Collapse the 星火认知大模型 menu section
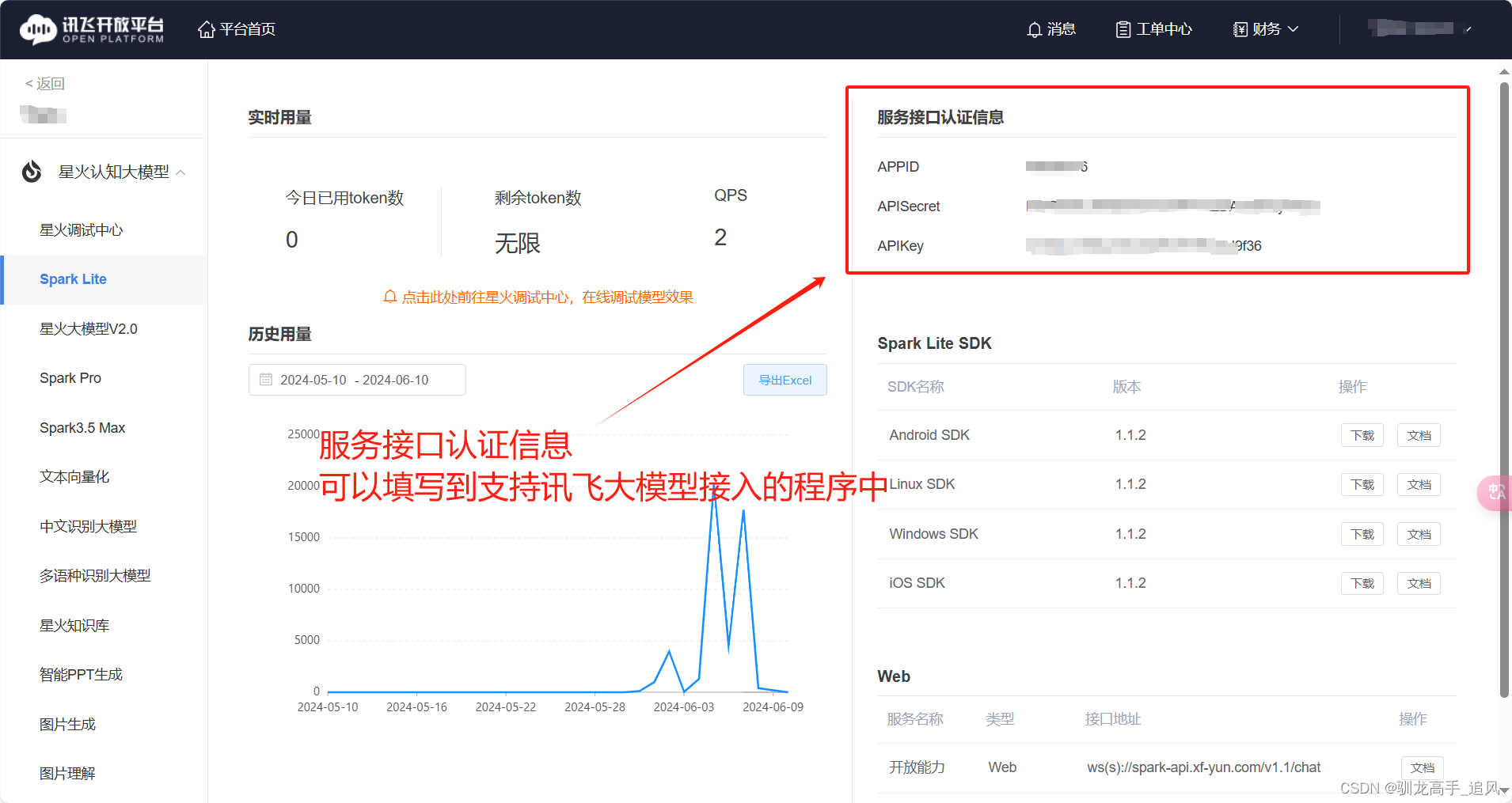This screenshot has width=1512, height=803. click(x=181, y=172)
